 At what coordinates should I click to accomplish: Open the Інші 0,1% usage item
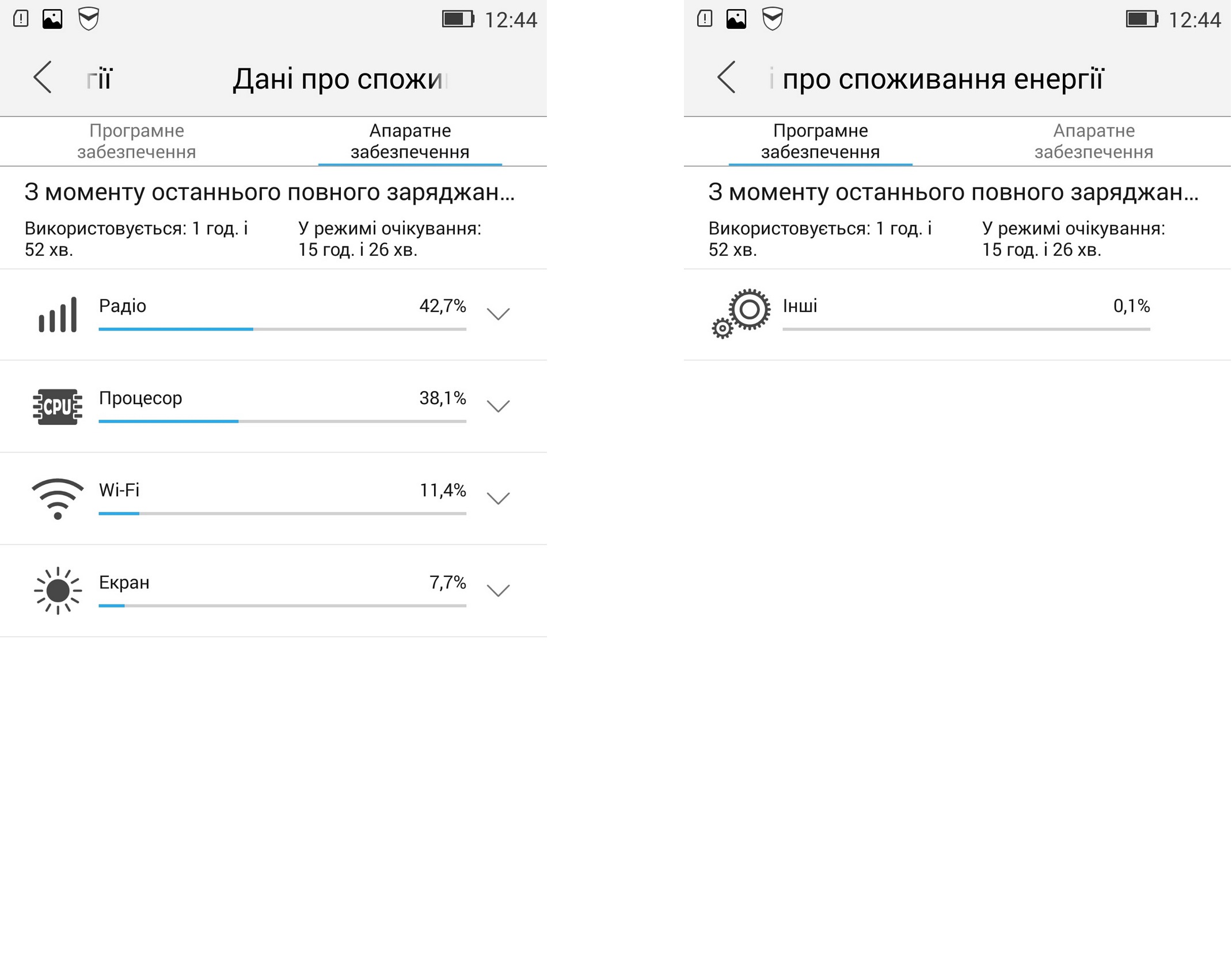tap(957, 314)
